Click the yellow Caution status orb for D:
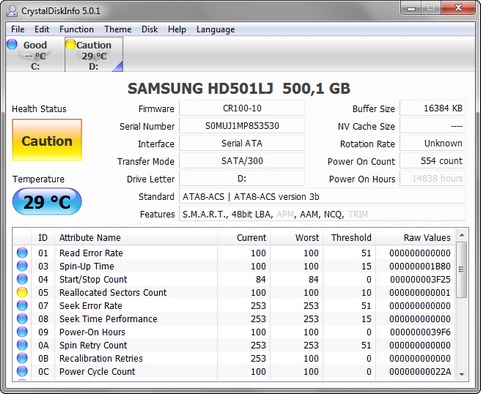Viewport: 481px width, 394px height. 71,44
